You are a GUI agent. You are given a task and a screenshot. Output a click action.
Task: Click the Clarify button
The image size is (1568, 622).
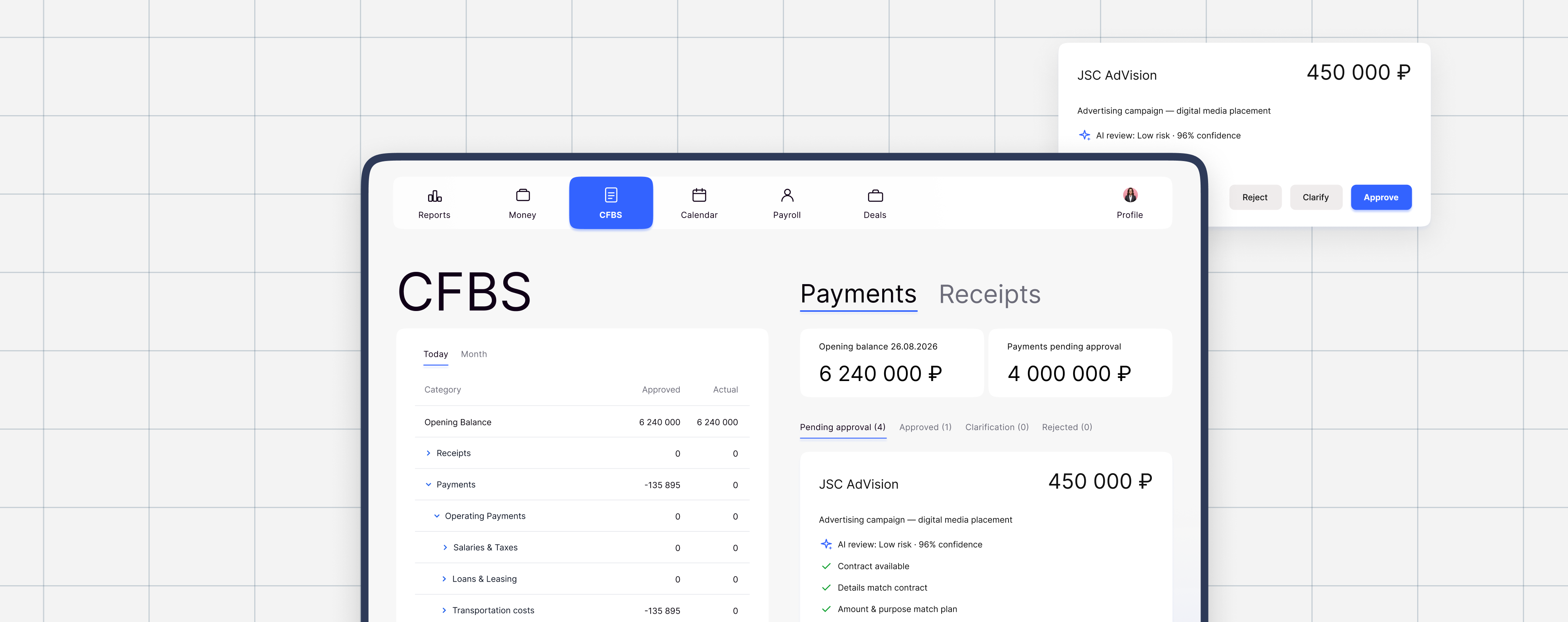[1315, 197]
